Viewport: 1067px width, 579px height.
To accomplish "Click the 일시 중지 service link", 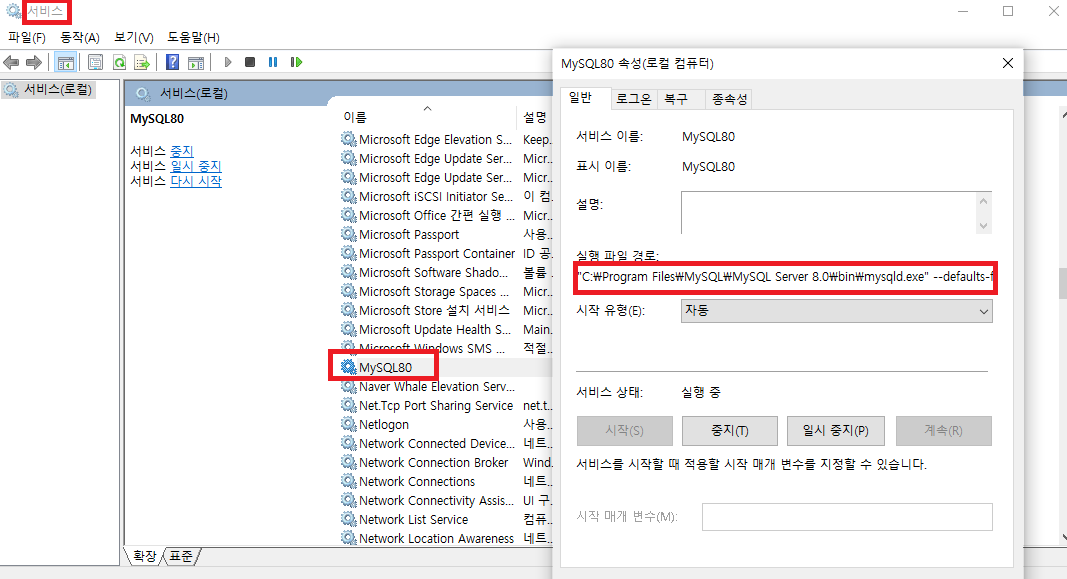I will pos(196,166).
